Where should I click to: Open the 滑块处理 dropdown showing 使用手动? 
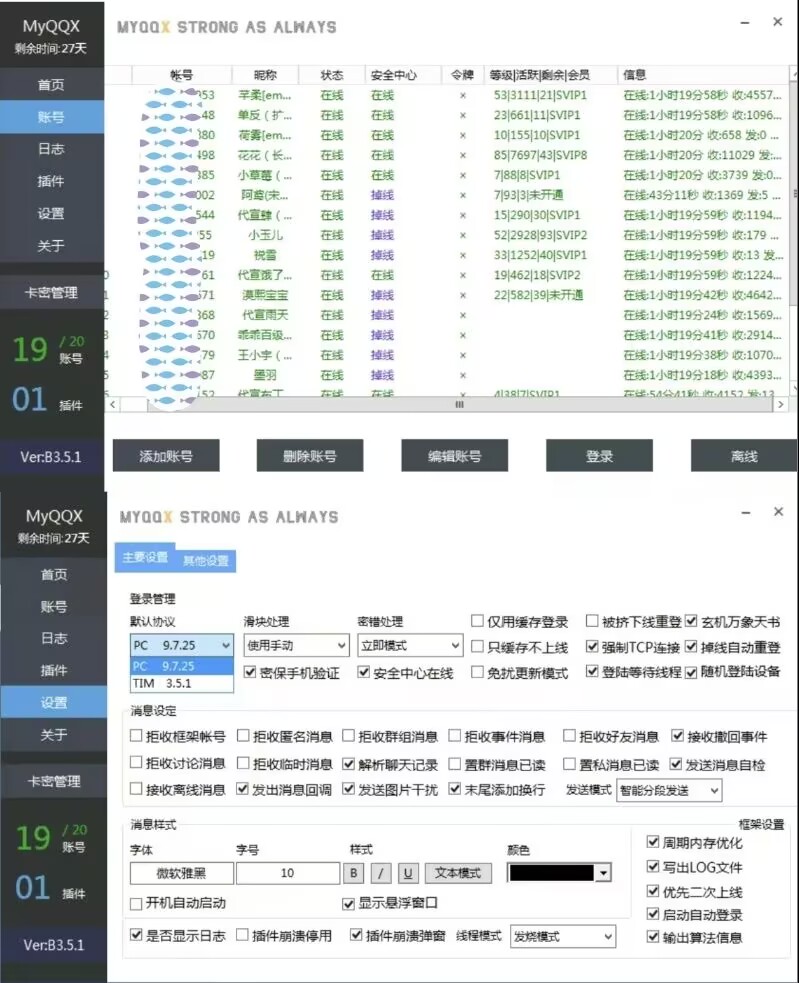pos(296,646)
